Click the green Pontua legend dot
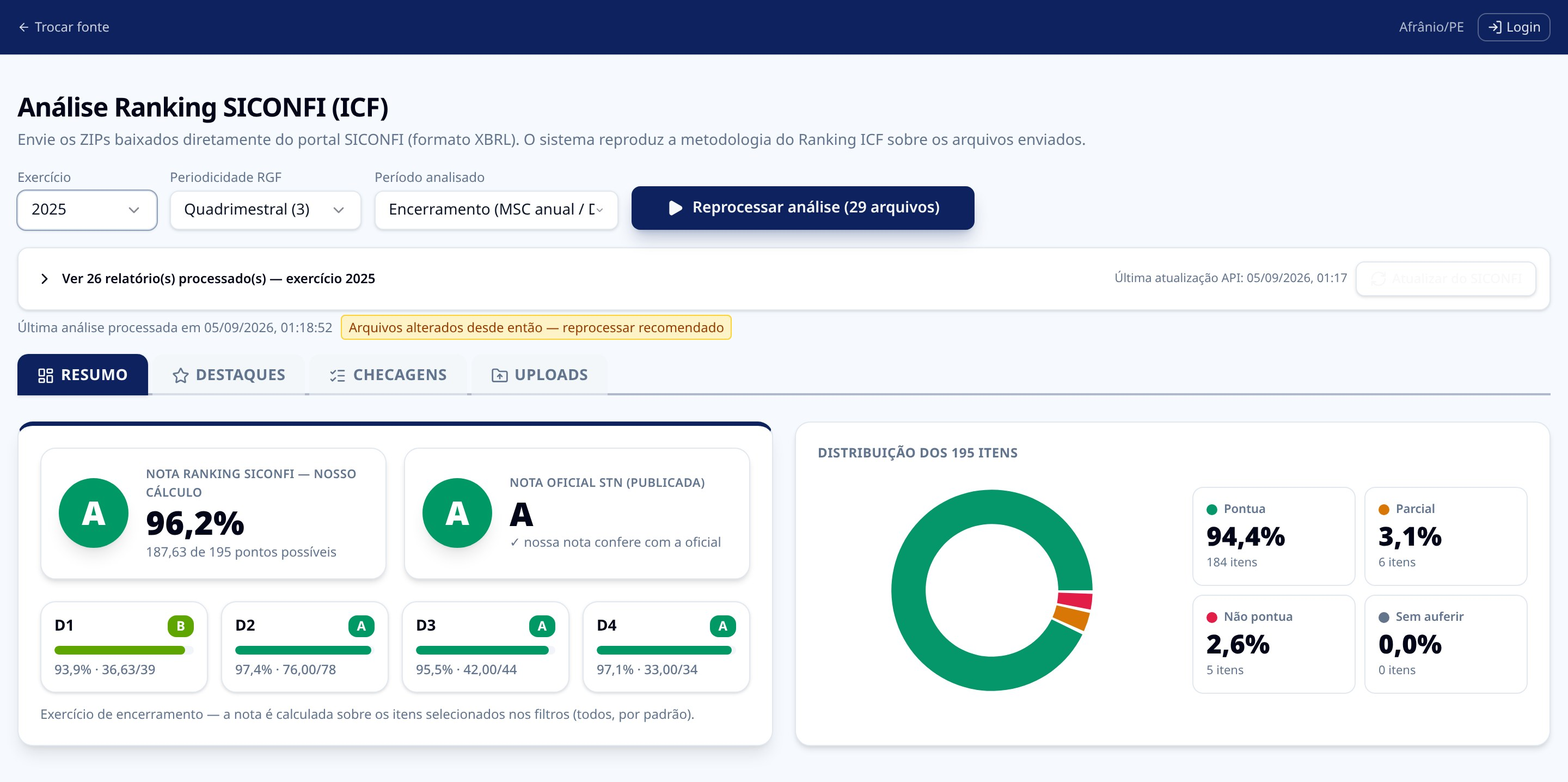1568x782 pixels. [x=1211, y=509]
